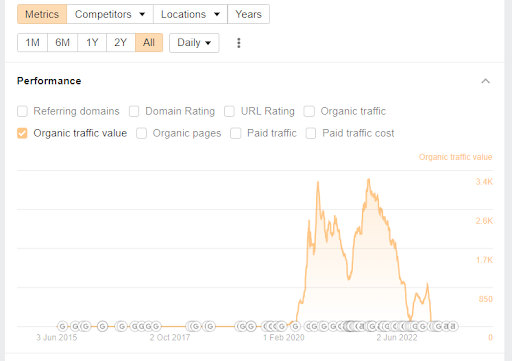Enable the Organic pages checkbox
Viewport: 512px width, 361px height.
point(141,133)
